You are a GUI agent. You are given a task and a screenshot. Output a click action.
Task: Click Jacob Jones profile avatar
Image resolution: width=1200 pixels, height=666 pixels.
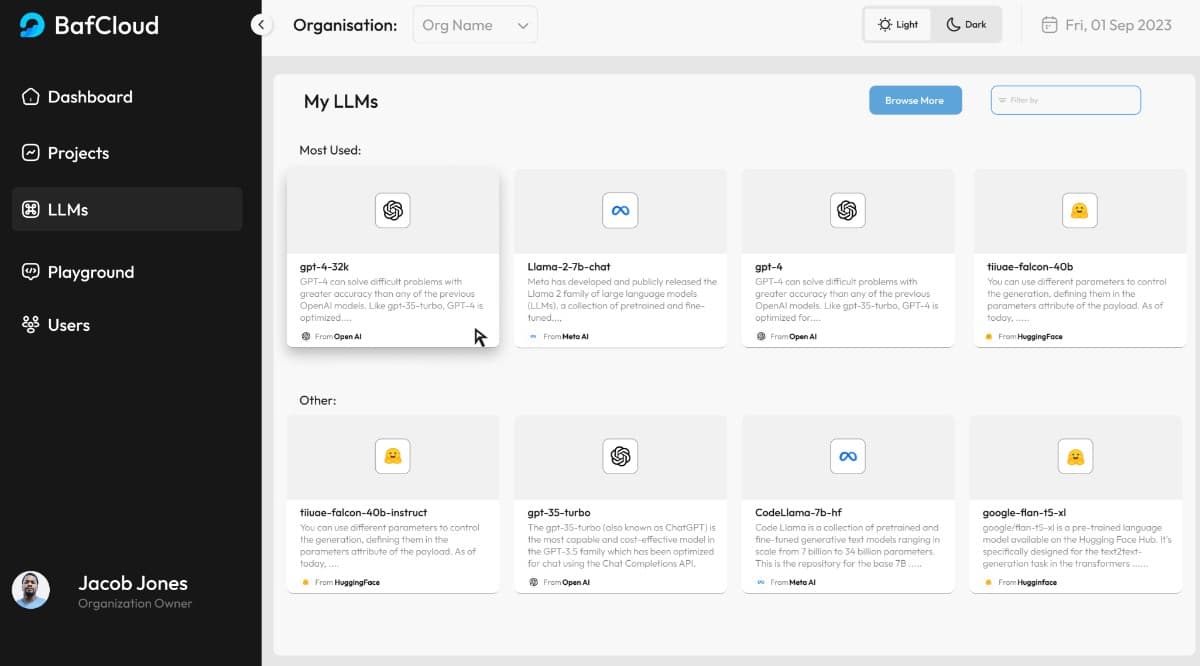click(x=31, y=590)
